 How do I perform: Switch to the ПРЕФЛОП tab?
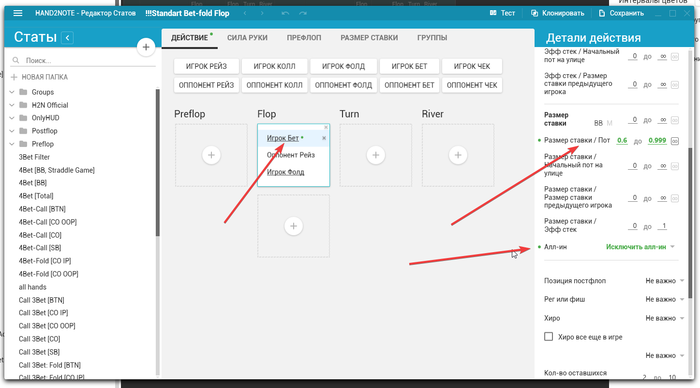304,38
